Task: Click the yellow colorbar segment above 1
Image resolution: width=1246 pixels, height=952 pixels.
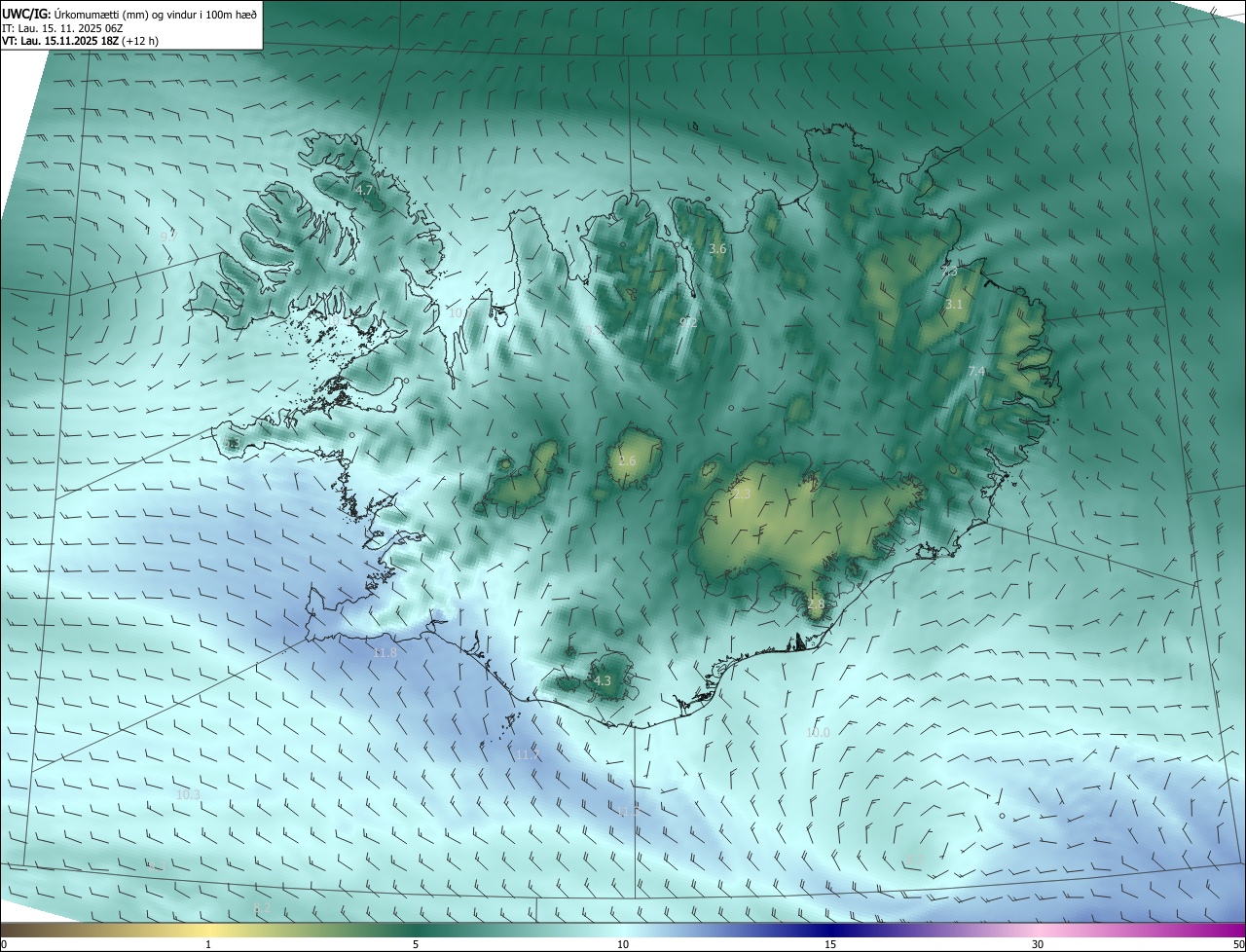Action: 208,930
